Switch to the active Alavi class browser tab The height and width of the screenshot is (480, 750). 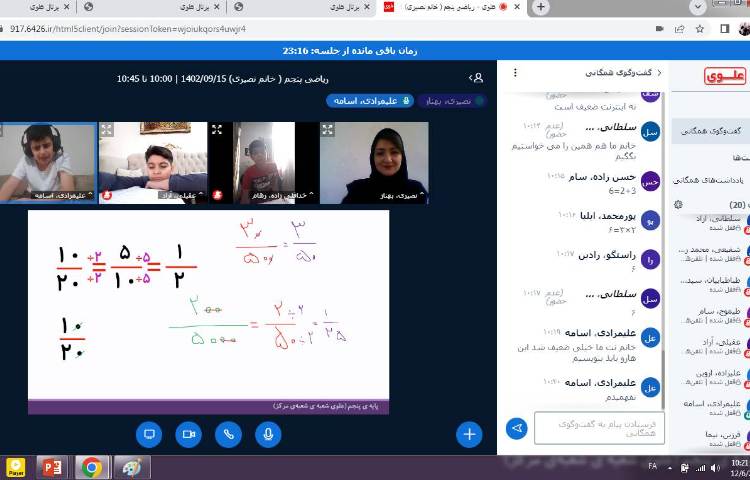tap(452, 7)
